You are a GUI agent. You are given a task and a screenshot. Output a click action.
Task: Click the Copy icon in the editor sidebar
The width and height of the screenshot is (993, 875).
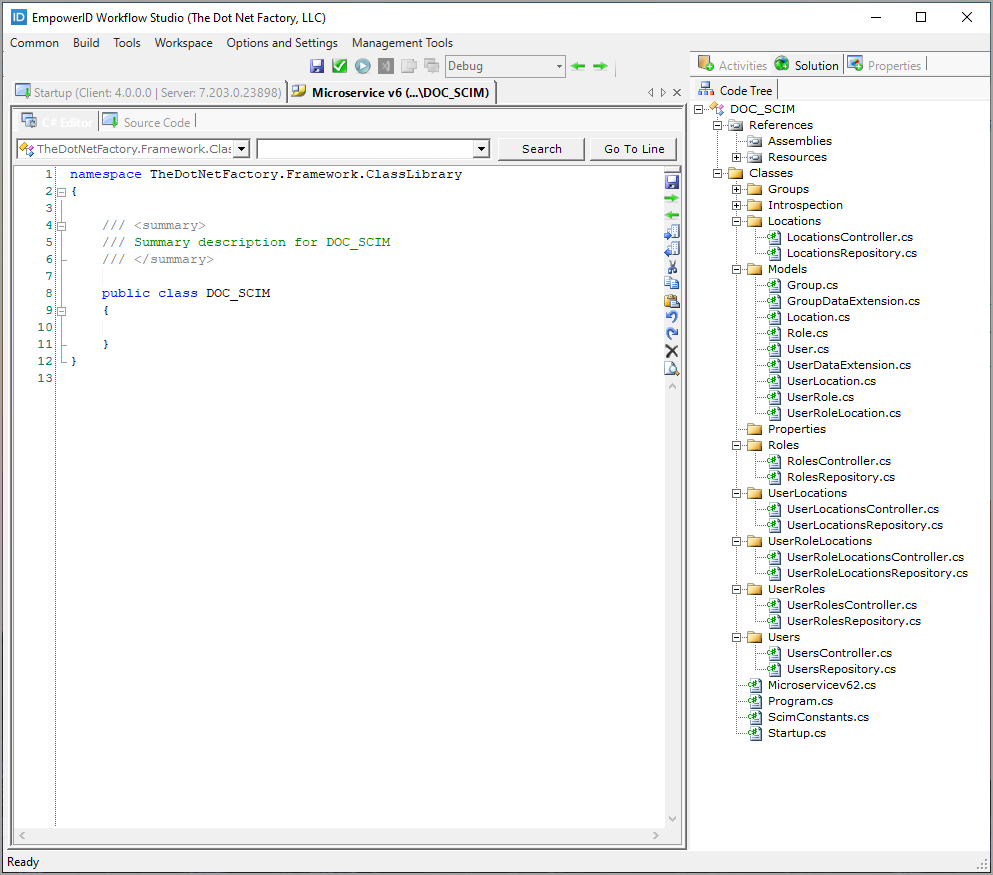[x=671, y=284]
